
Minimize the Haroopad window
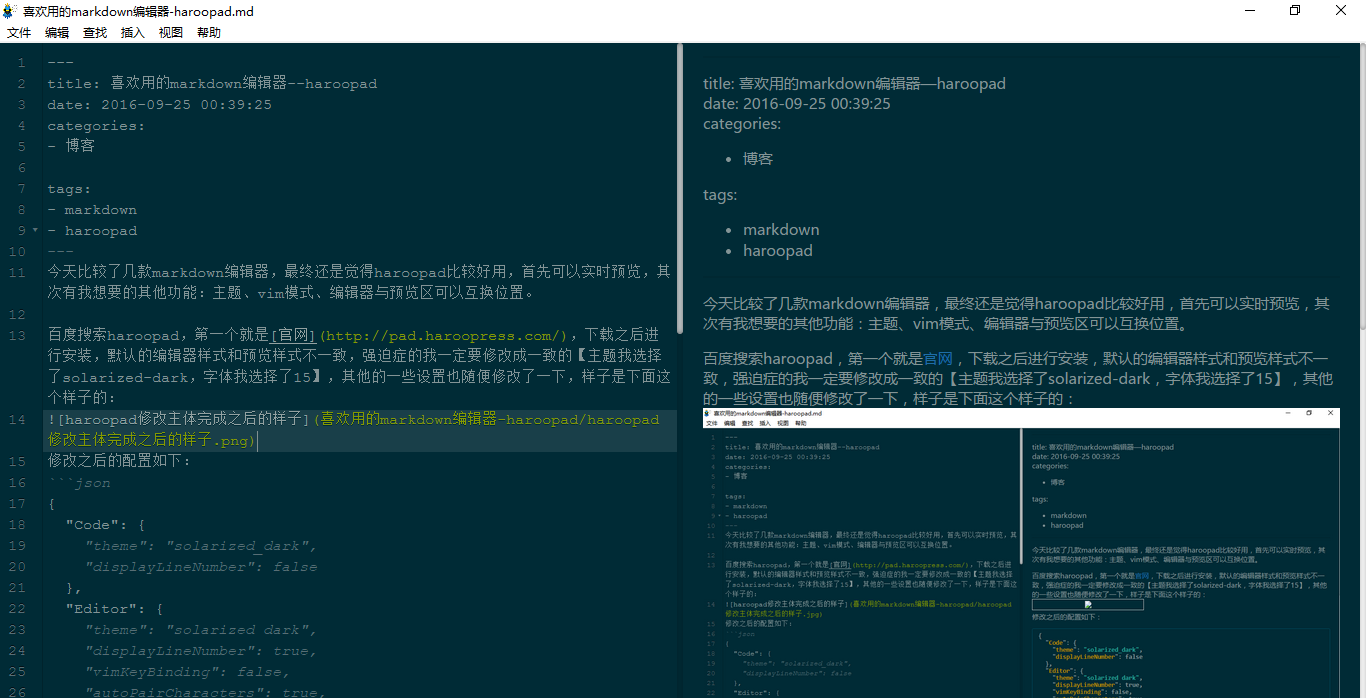tap(1250, 11)
